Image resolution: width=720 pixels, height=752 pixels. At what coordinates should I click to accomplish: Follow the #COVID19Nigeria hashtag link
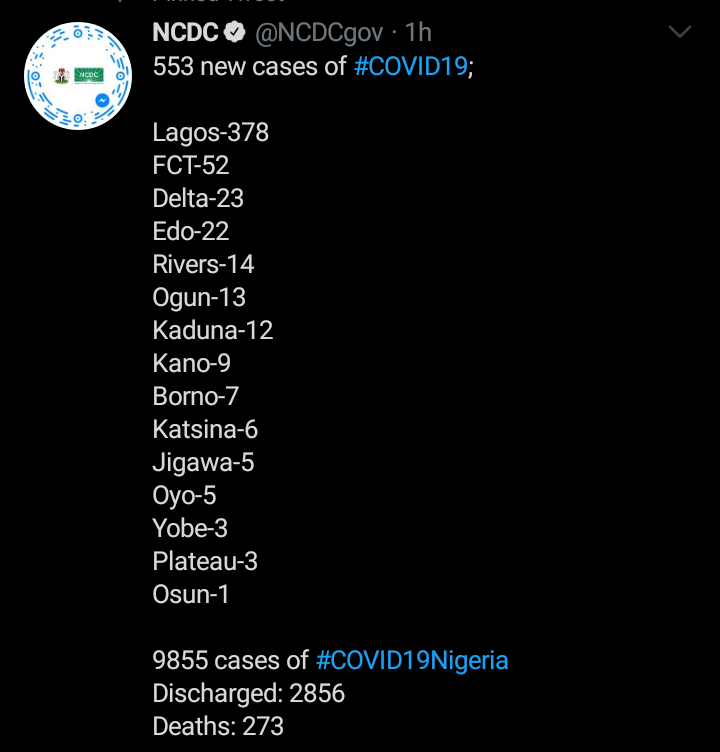pos(412,661)
